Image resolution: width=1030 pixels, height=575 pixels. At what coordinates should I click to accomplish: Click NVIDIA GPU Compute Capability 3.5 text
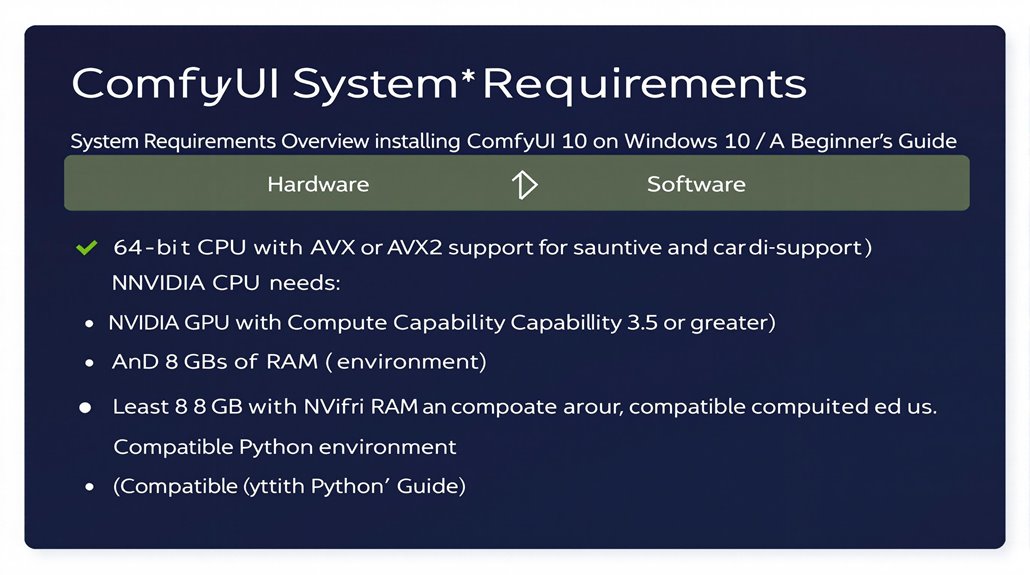pyautogui.click(x=441, y=322)
